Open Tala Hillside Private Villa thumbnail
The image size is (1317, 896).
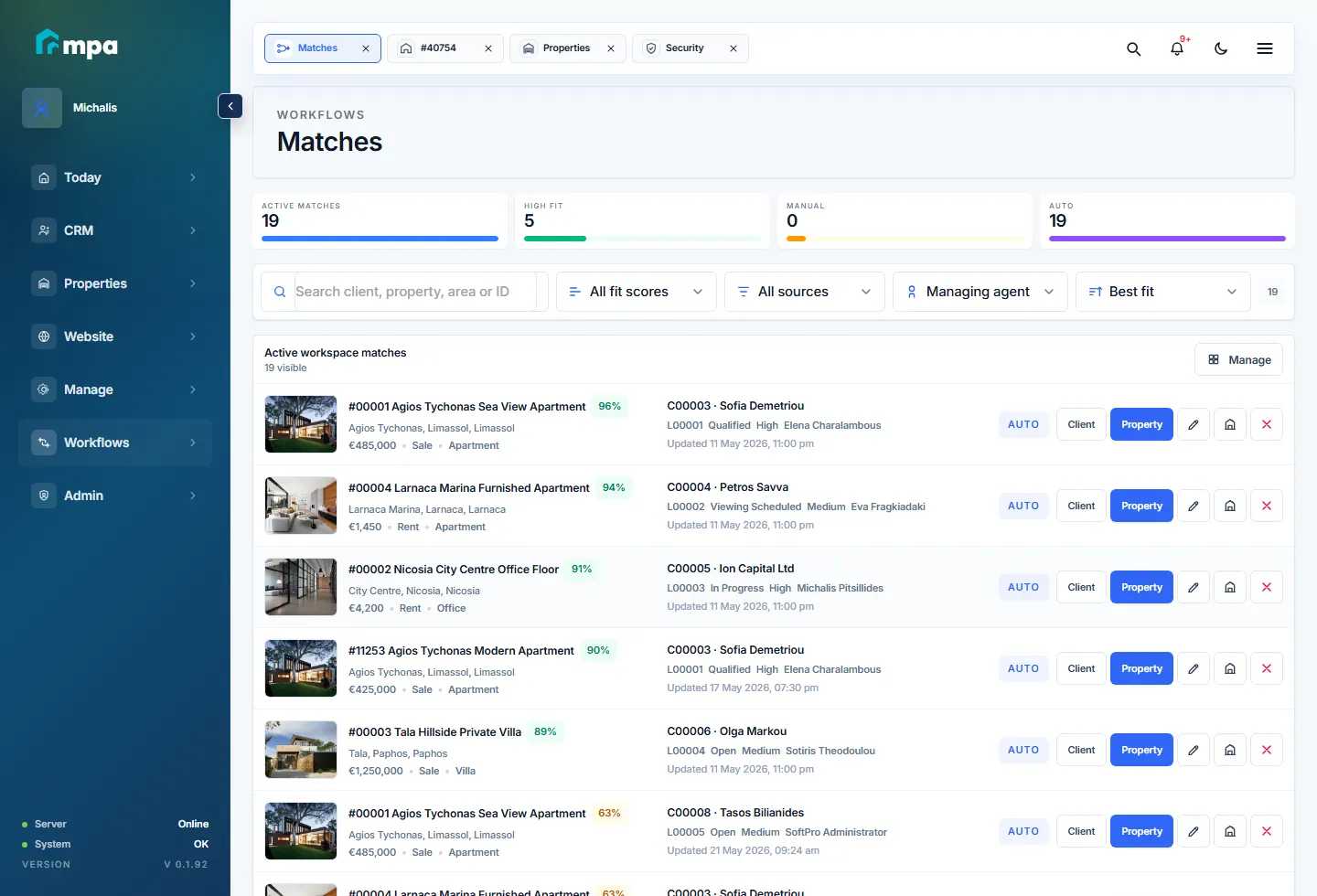(x=301, y=750)
